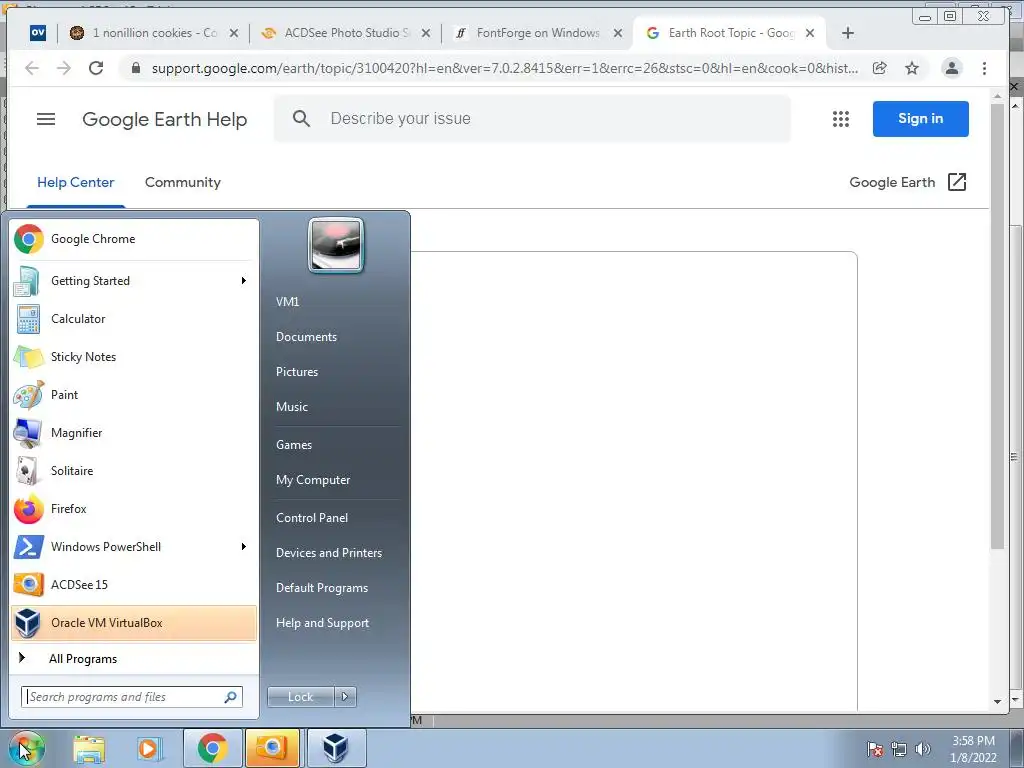Click the user account picture in Start menu
Viewport: 1024px width, 768px height.
coord(336,245)
